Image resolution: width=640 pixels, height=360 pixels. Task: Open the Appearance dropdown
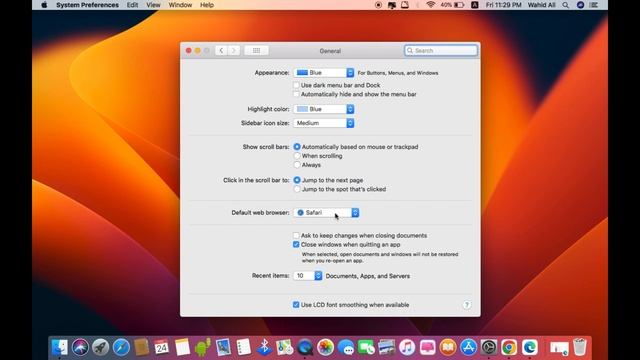pos(324,73)
